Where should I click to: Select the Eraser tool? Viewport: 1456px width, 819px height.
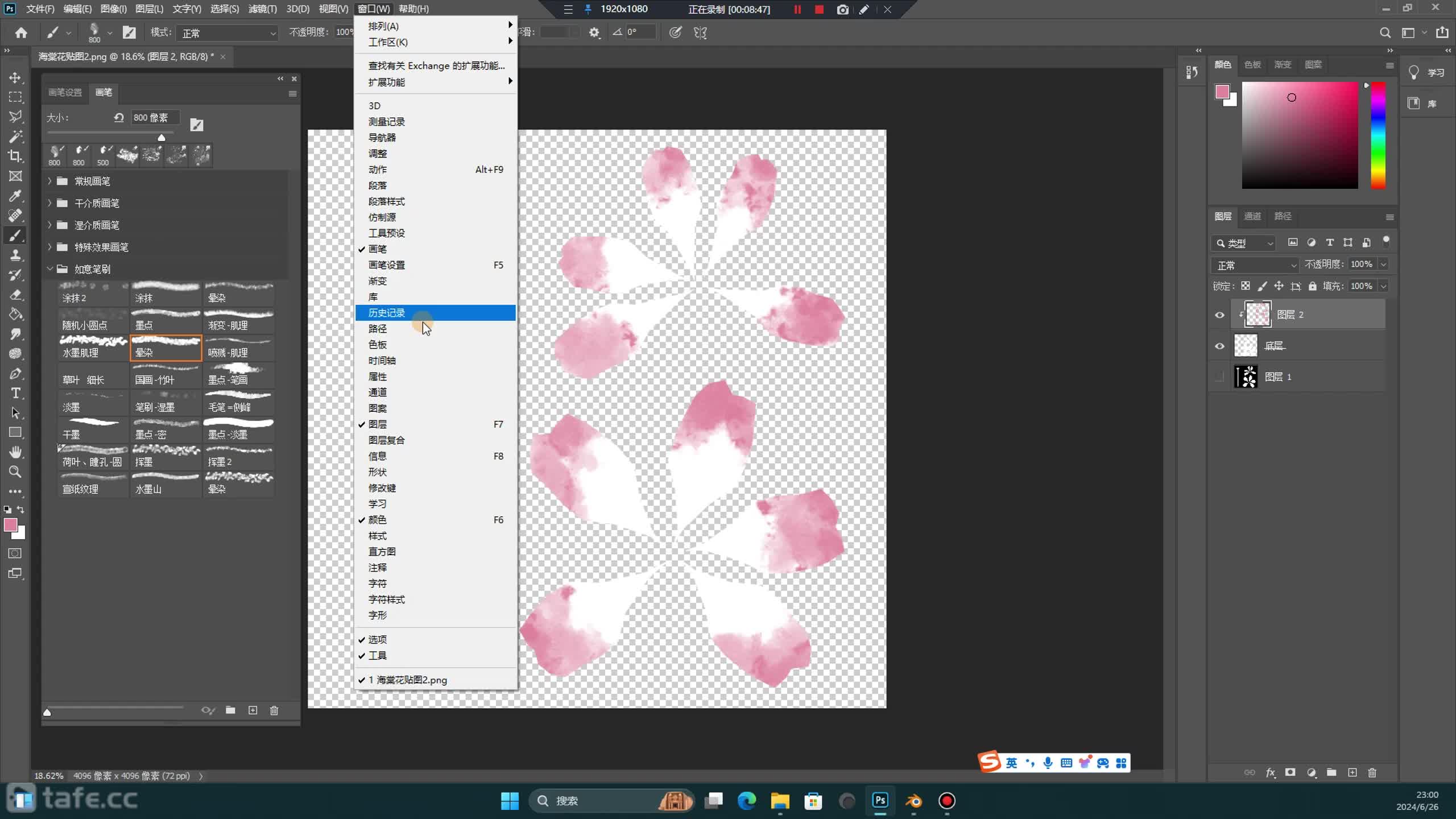pyautogui.click(x=15, y=295)
